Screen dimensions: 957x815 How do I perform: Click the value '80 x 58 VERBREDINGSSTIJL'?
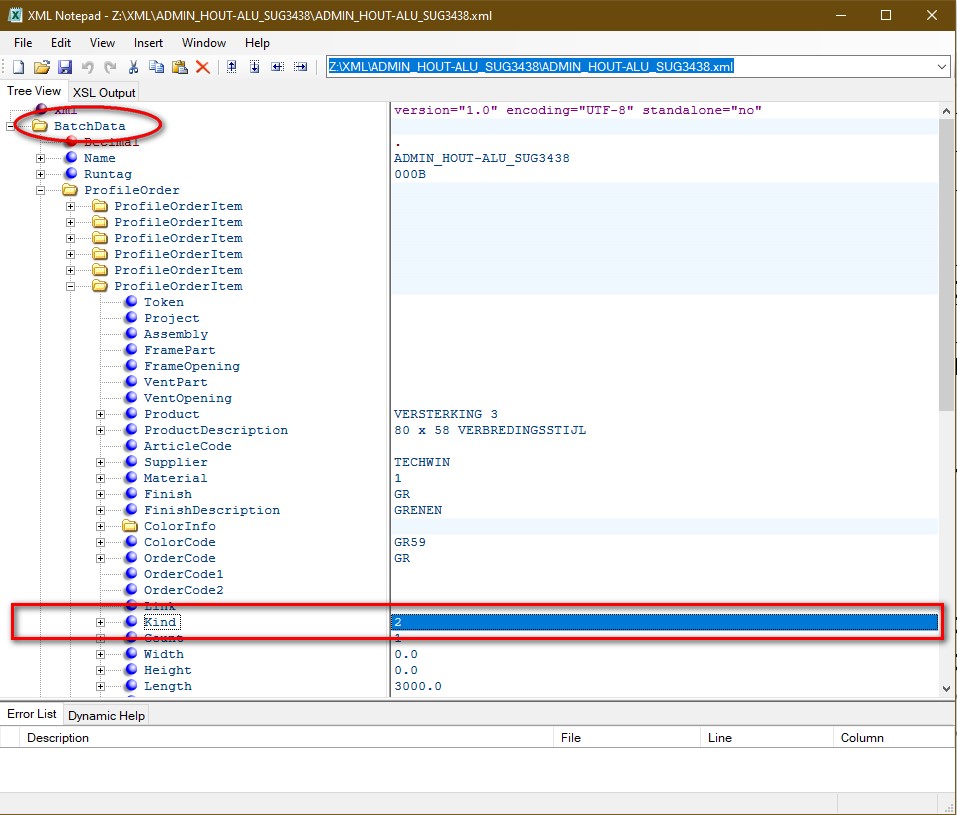[490, 430]
